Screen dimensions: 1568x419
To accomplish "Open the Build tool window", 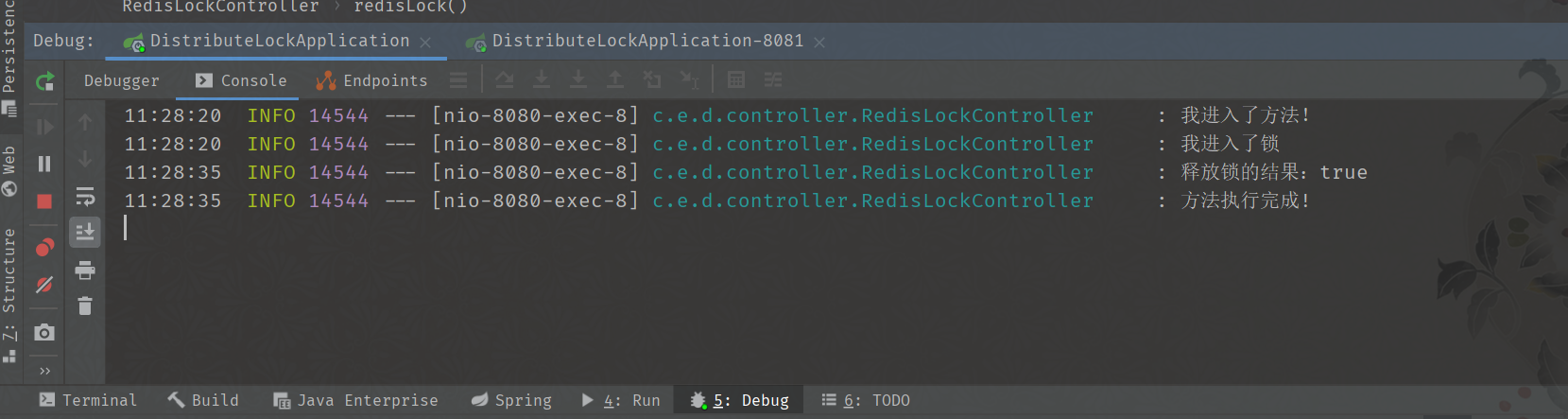I will (x=203, y=401).
